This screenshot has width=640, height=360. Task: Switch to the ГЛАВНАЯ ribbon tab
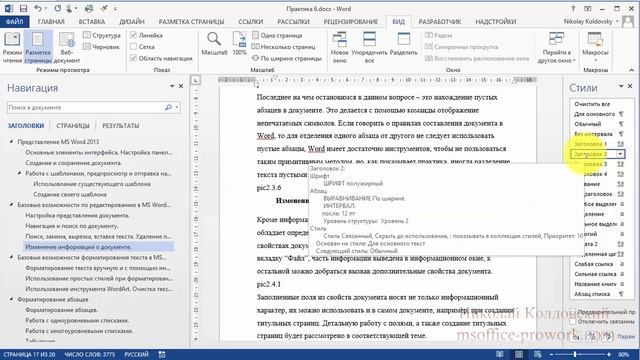tap(51, 22)
